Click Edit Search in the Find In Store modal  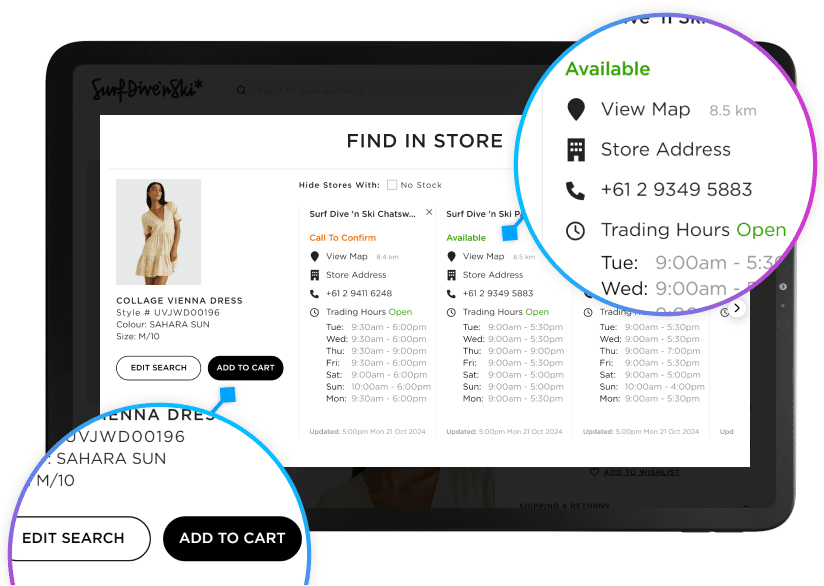158,368
